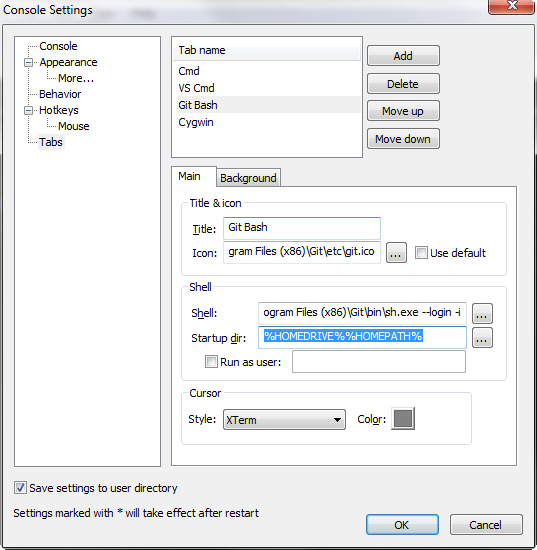Open the More… appearance settings
This screenshot has height=550, width=537.
pyautogui.click(x=76, y=78)
